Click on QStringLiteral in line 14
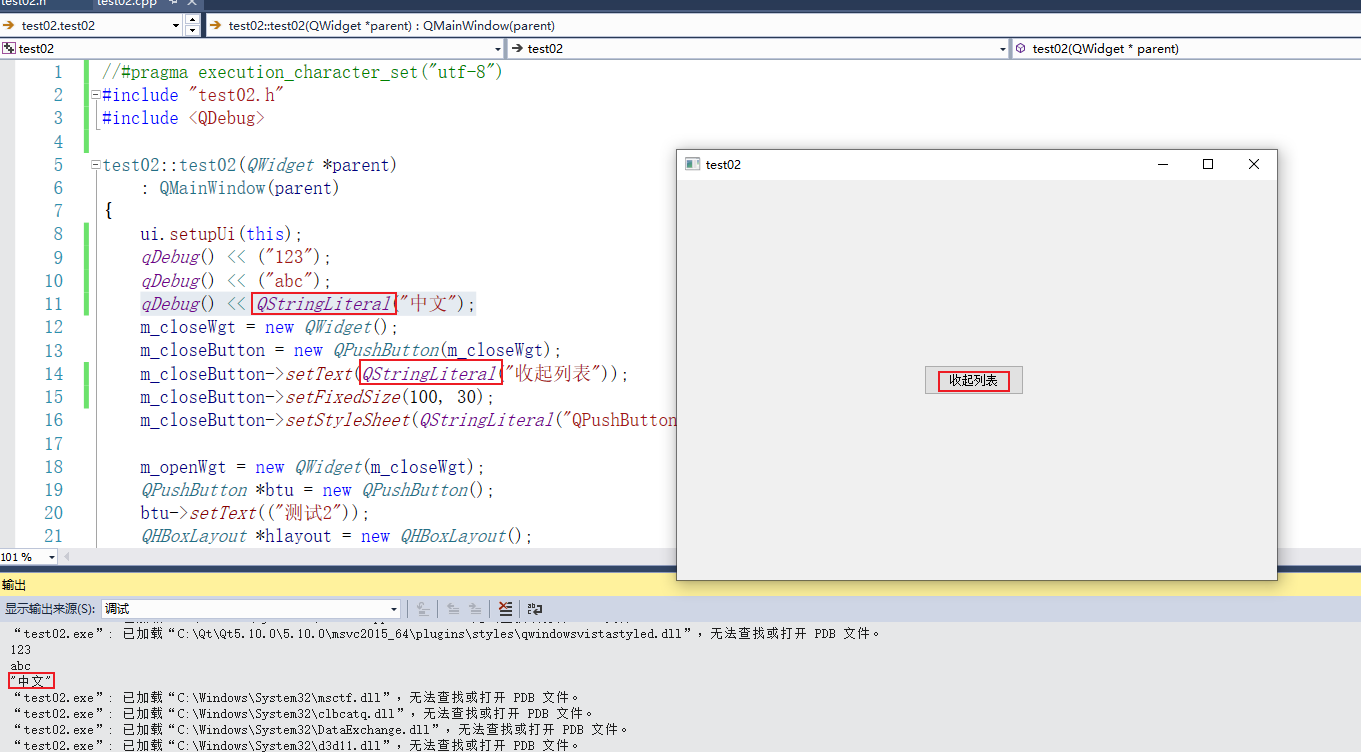 (430, 374)
